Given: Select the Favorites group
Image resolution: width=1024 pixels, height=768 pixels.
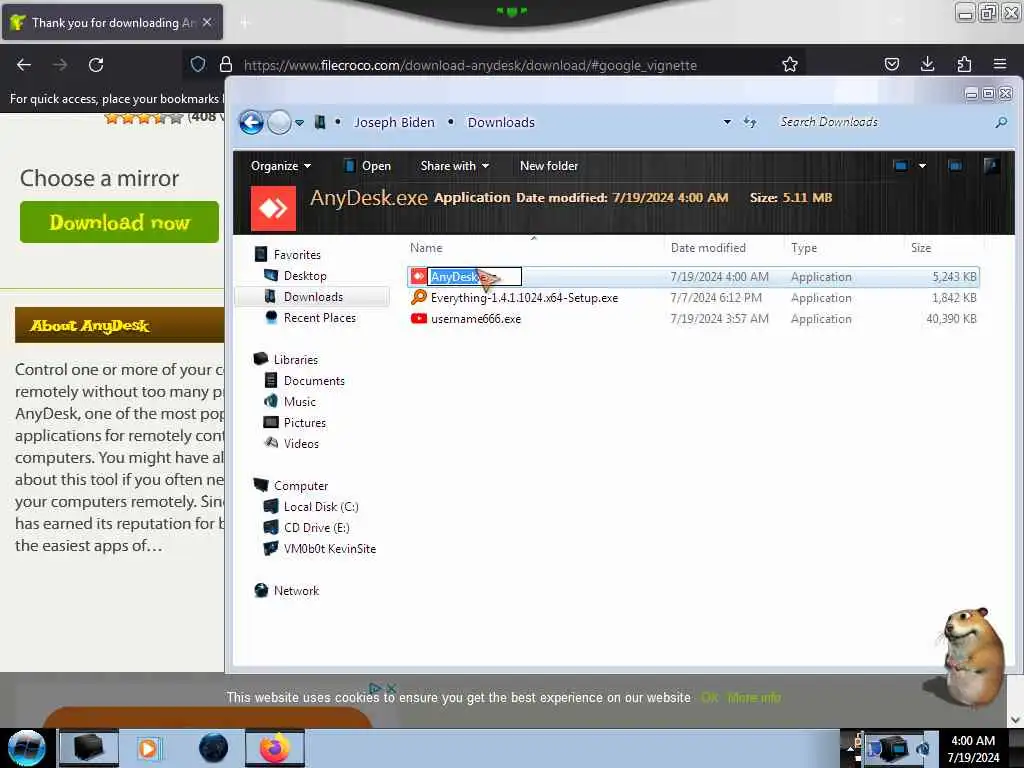Looking at the screenshot, I should 297,255.
